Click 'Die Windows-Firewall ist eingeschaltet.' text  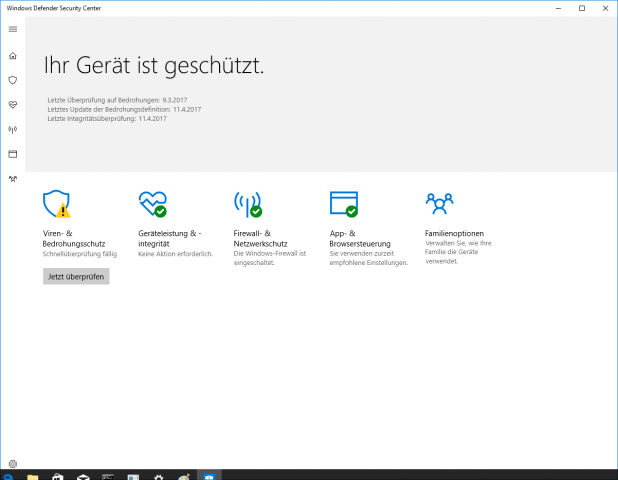click(270, 258)
